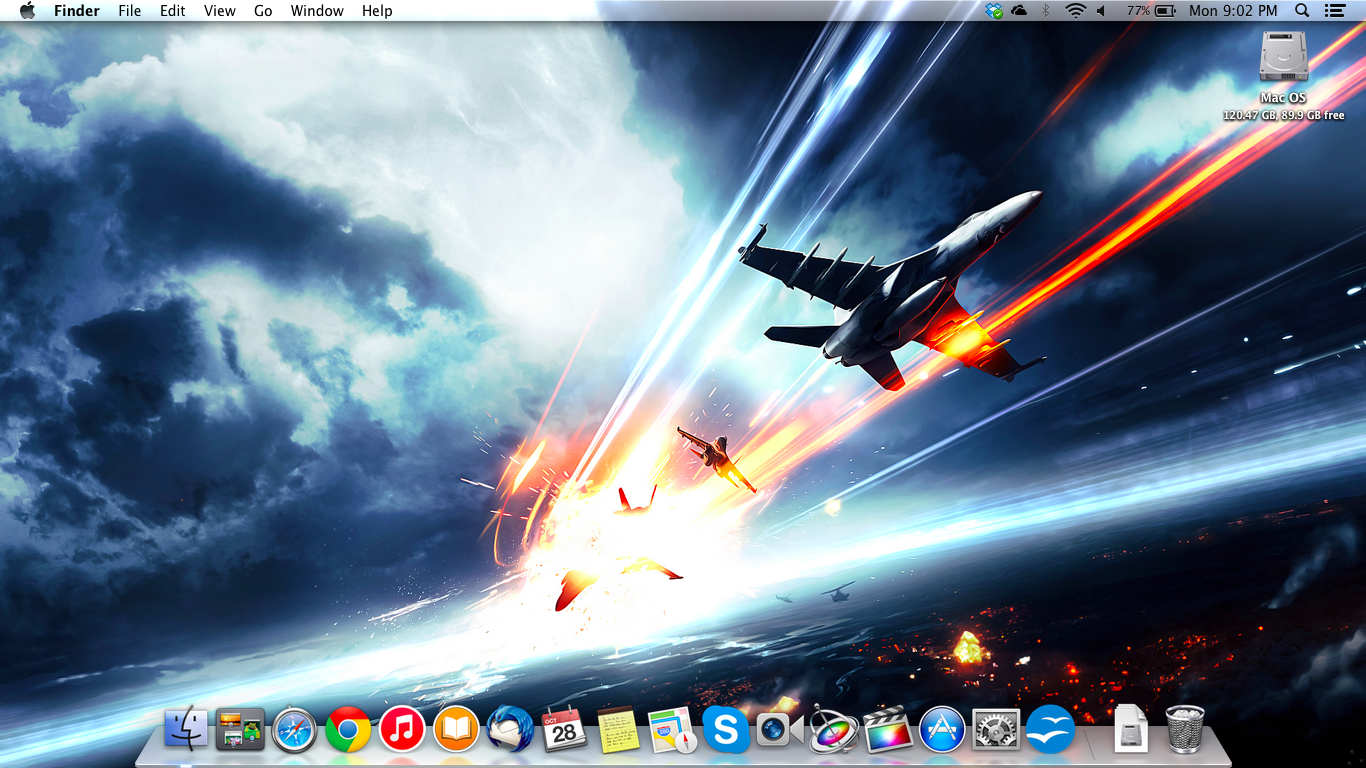The height and width of the screenshot is (768, 1366).
Task: Open the App Store Dock icon
Action: (x=942, y=730)
